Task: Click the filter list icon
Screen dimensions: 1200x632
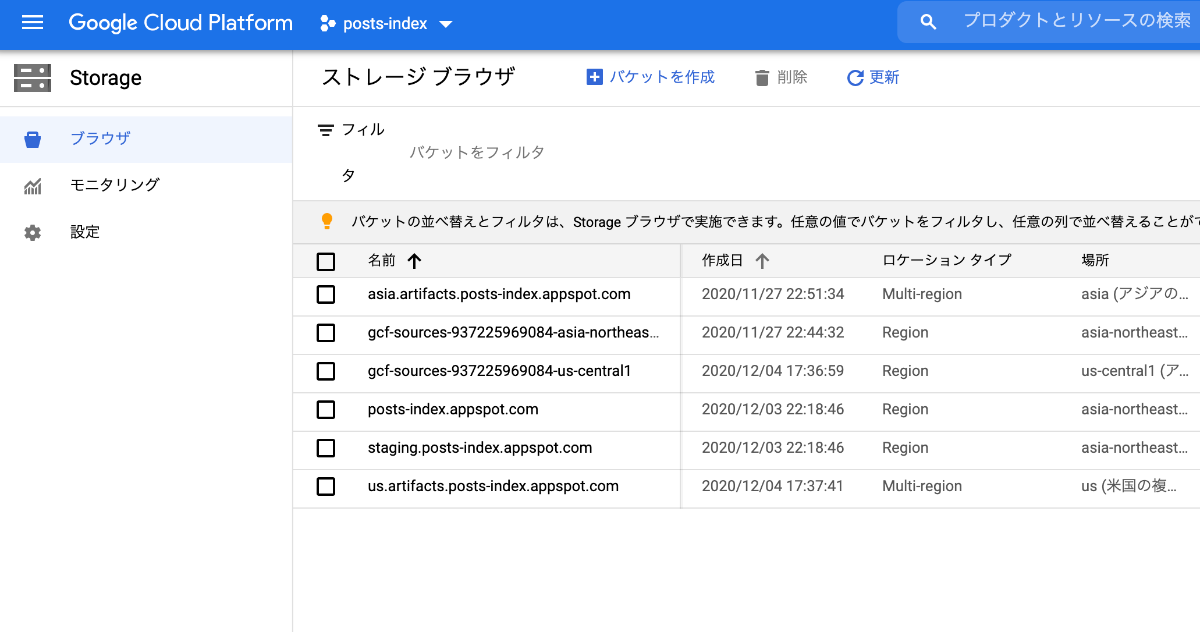Action: click(325, 130)
